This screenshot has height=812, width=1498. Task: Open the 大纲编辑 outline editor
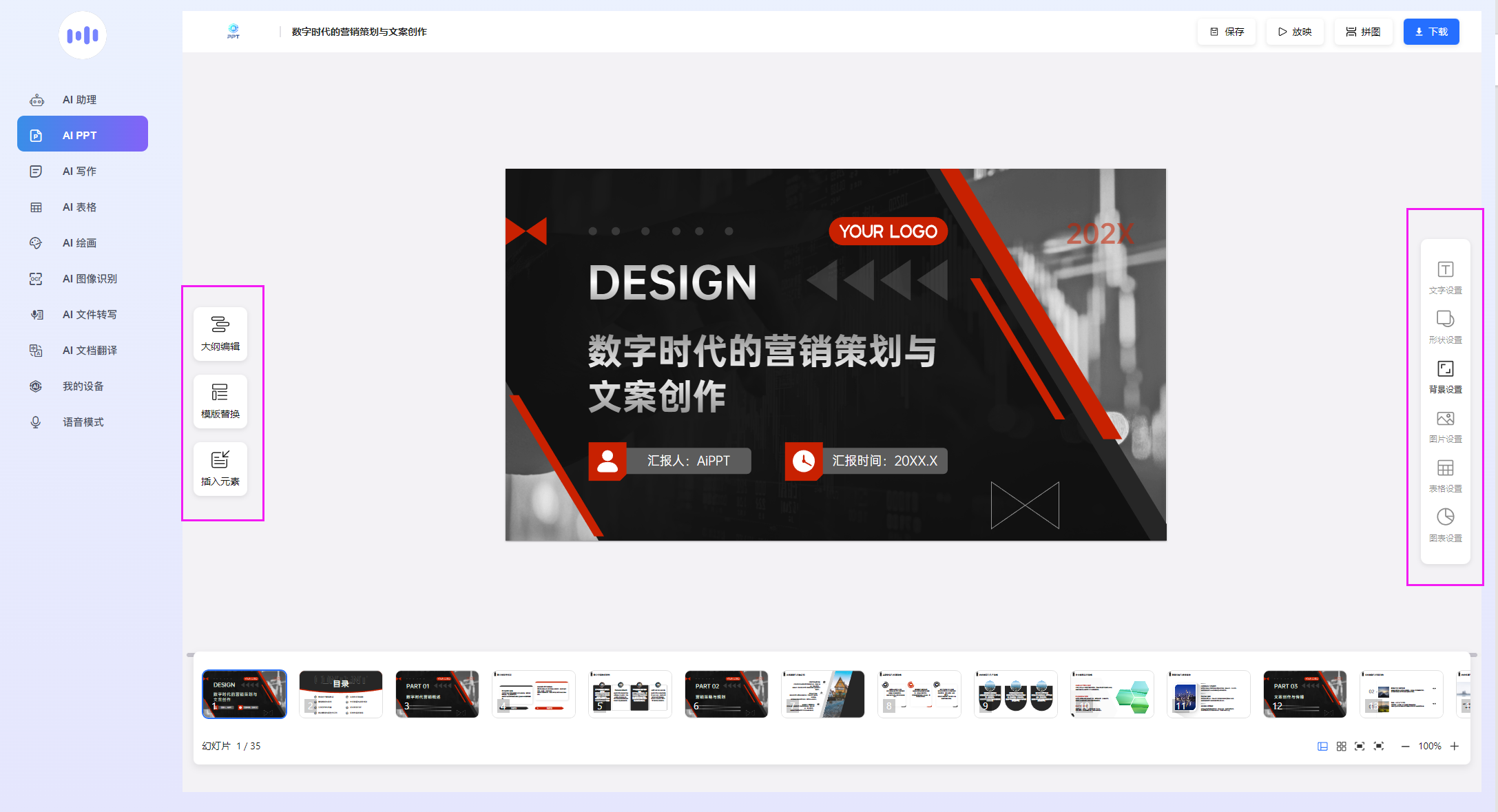coord(220,333)
